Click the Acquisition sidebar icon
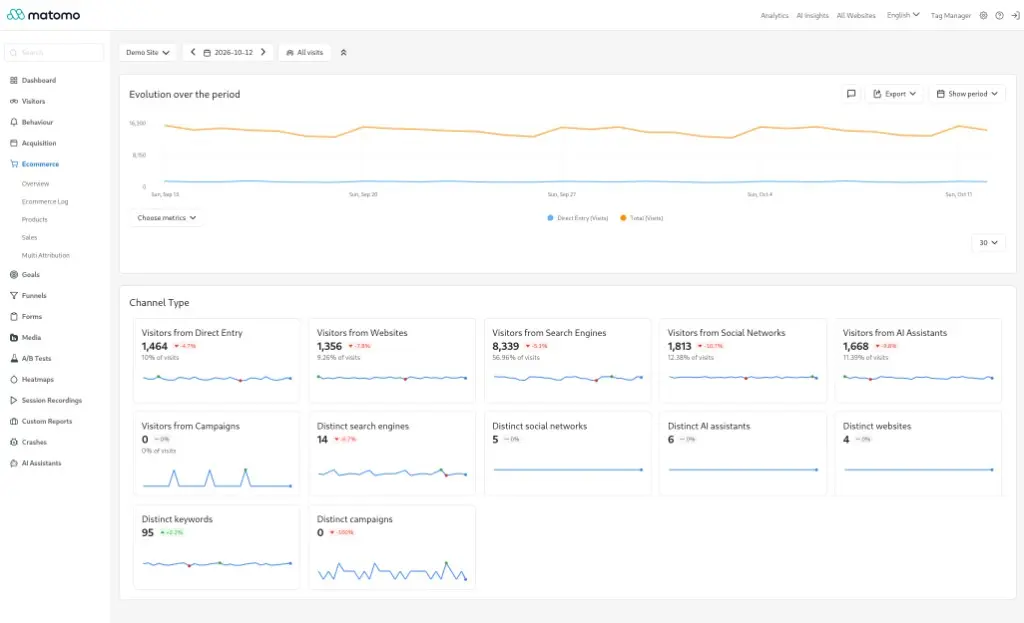Screen dimensions: 1024x623 (x=14, y=143)
